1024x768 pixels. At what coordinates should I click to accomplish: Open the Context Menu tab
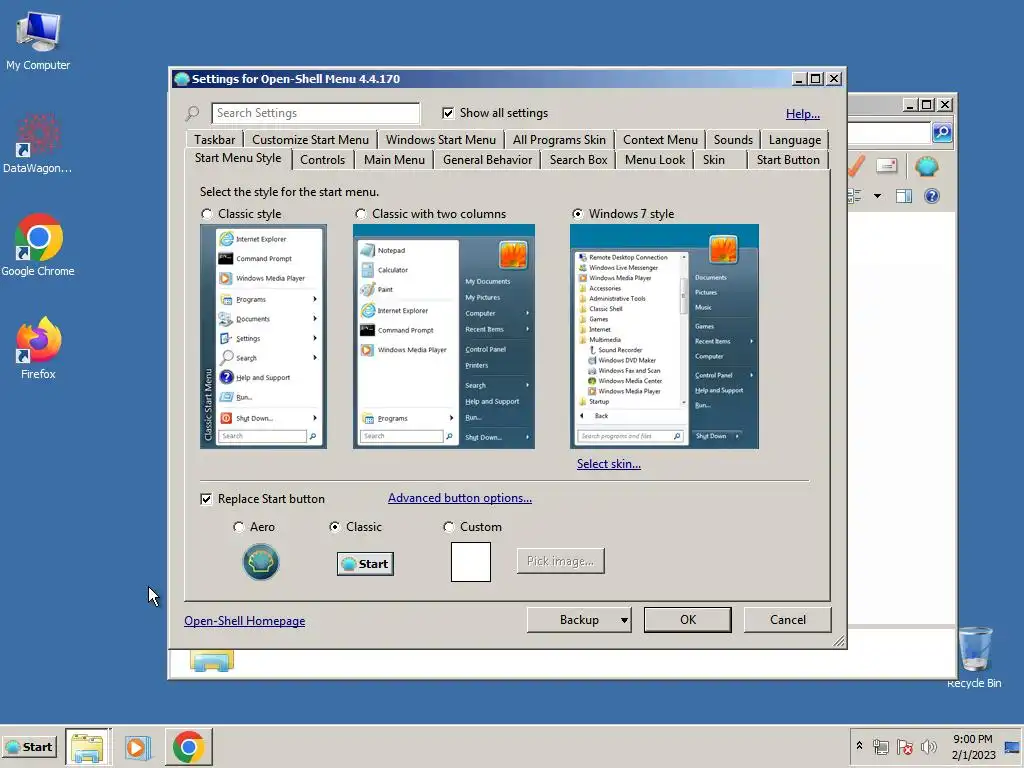point(660,140)
